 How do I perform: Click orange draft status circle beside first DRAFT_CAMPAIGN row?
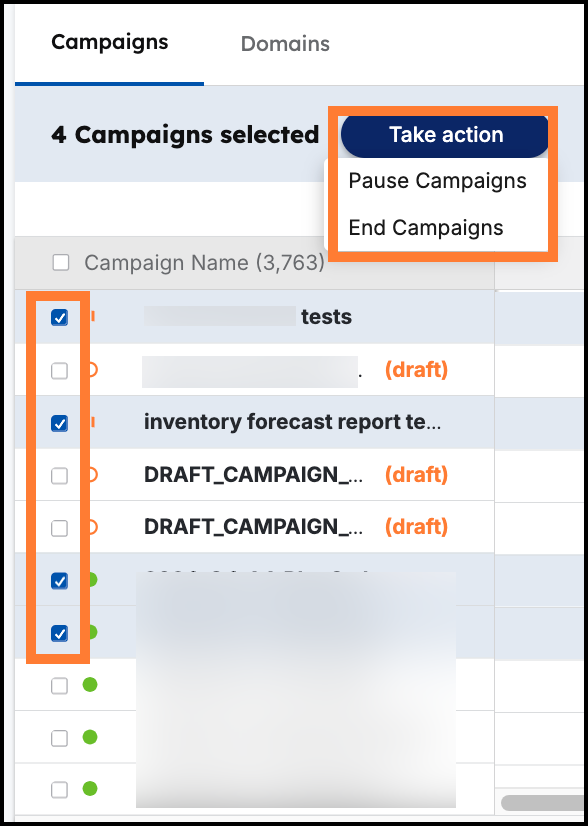[x=92, y=475]
